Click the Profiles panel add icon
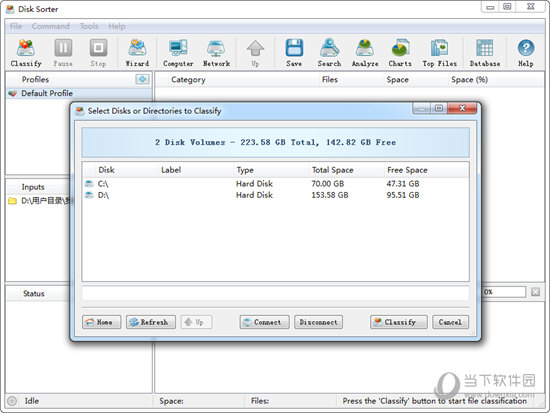 pos(142,79)
